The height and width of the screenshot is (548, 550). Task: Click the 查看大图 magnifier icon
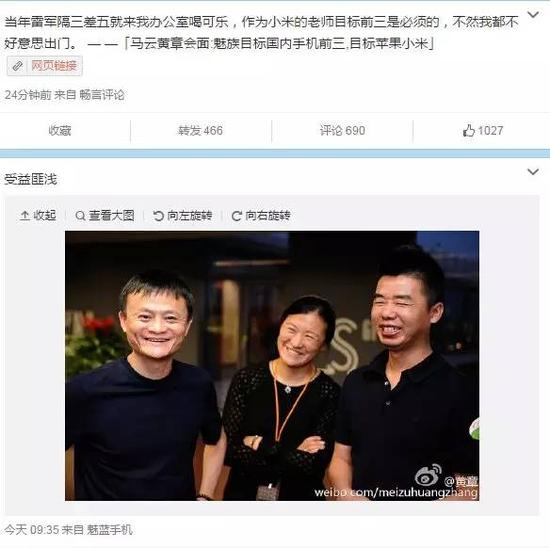80,216
